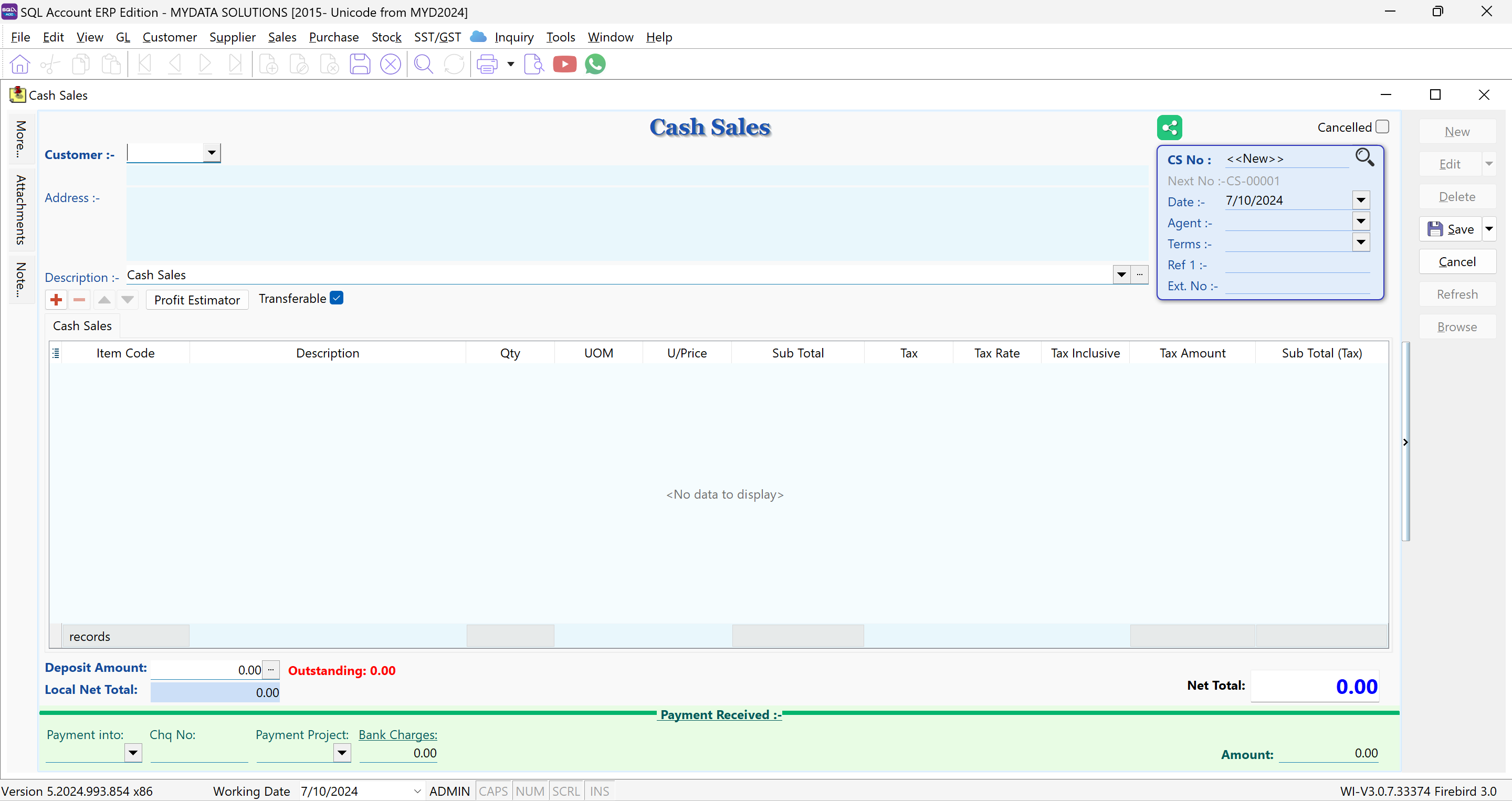Viewport: 1512px width, 801px height.
Task: Open the YouTube tutorial icon
Action: pos(564,64)
